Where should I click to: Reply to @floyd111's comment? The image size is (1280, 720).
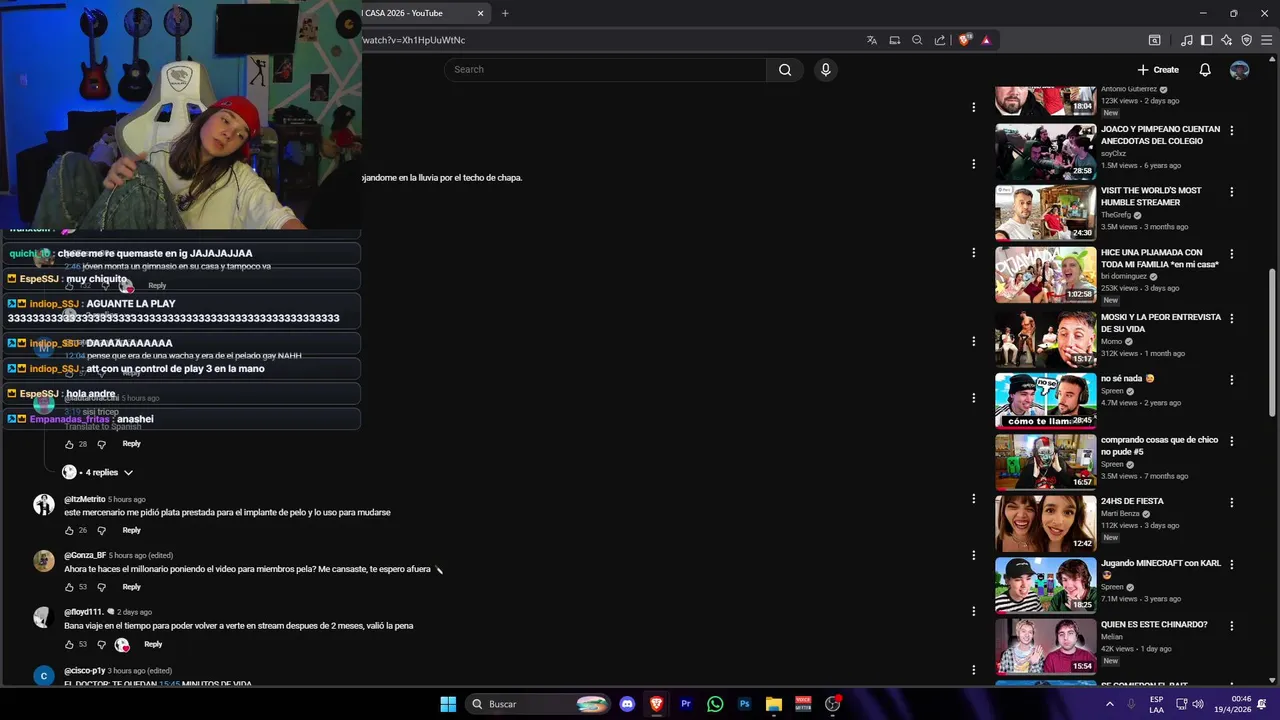pos(153,644)
